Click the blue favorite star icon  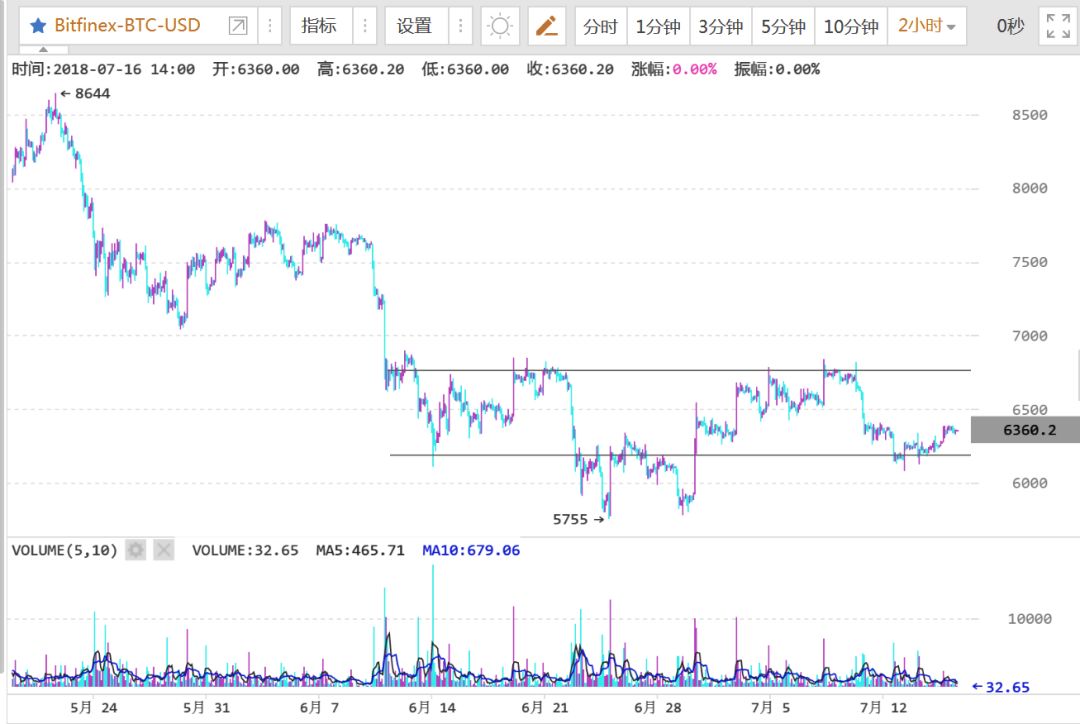click(x=38, y=26)
